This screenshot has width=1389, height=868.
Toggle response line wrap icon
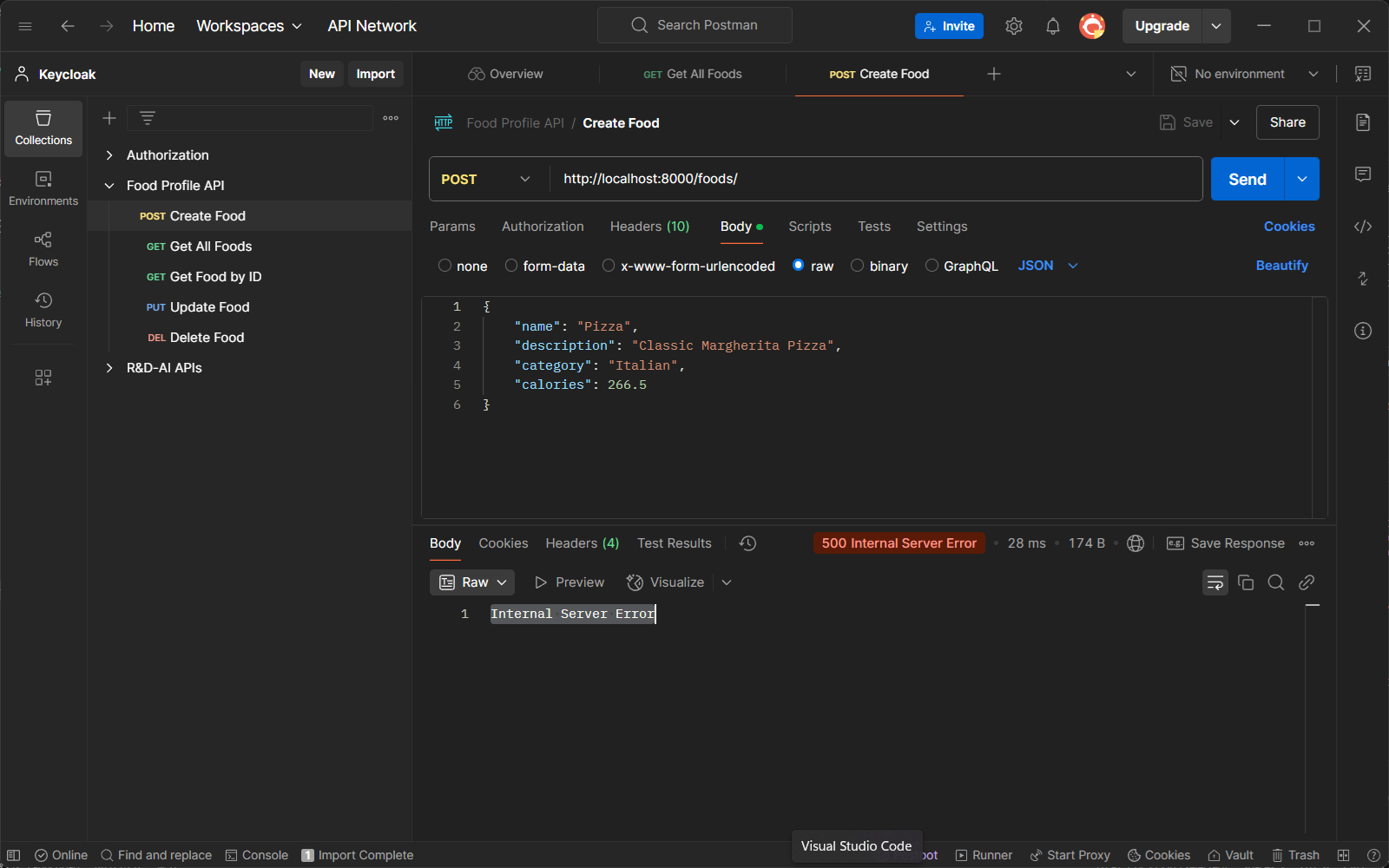(x=1215, y=582)
